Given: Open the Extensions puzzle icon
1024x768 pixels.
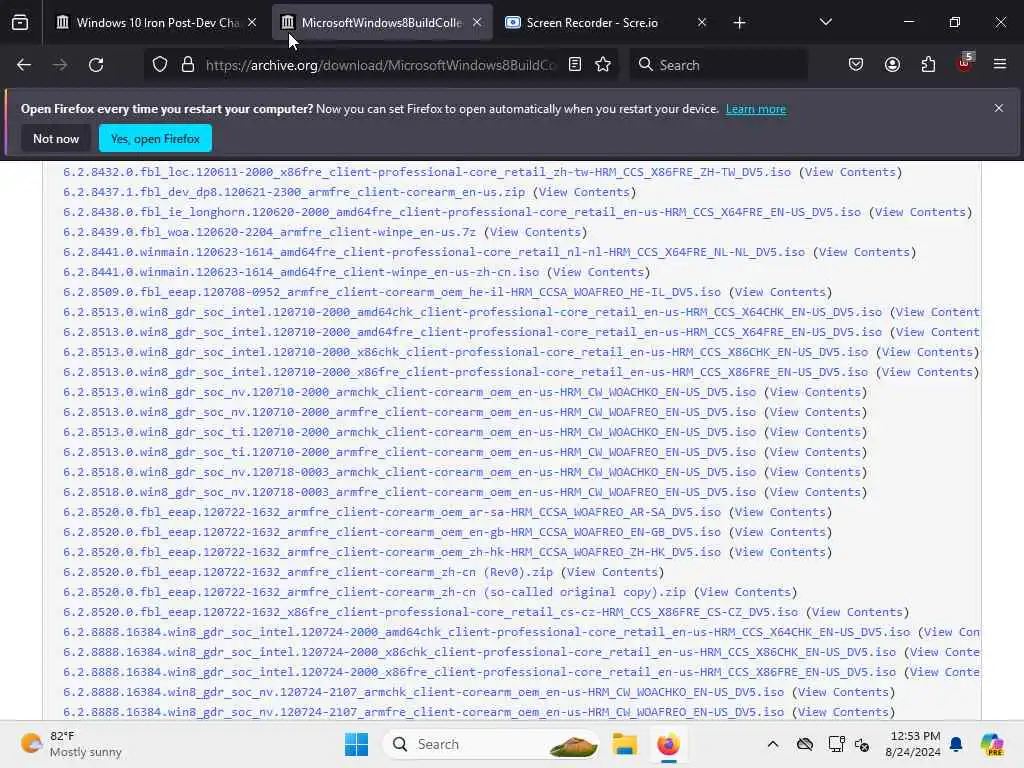Looking at the screenshot, I should point(928,65).
